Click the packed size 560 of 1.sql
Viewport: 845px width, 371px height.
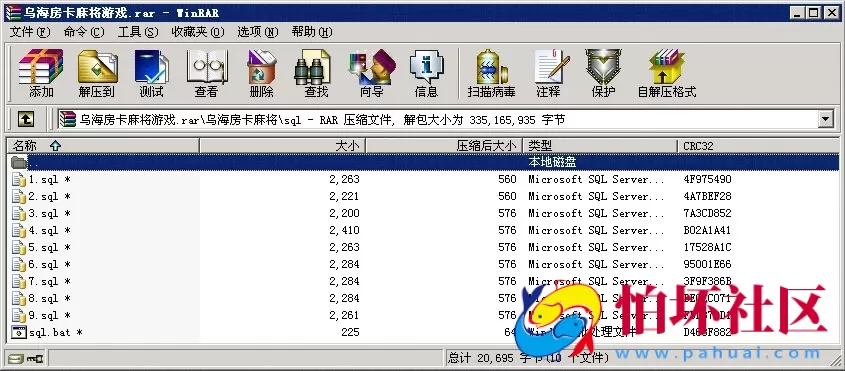pyautogui.click(x=507, y=179)
